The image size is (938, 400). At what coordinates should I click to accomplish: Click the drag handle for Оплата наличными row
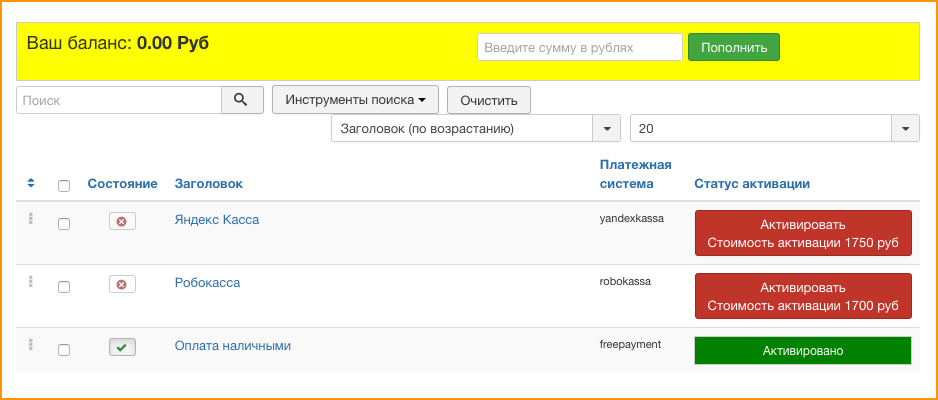[31, 345]
